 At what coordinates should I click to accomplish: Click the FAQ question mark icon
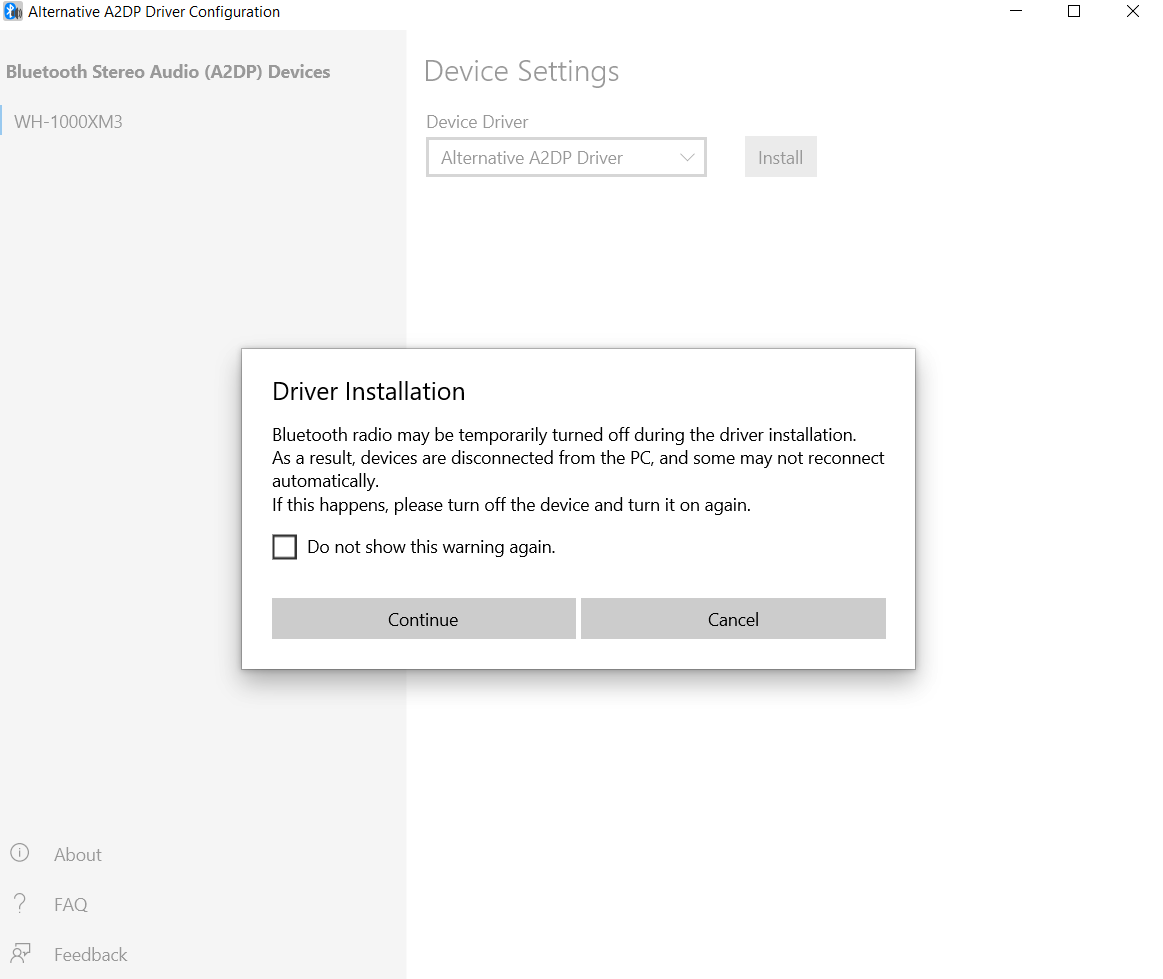[x=20, y=903]
